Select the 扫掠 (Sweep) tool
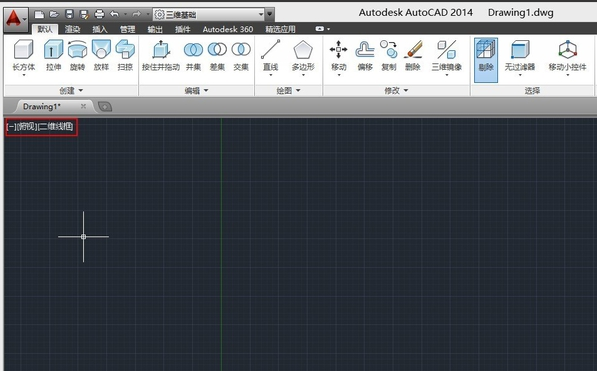 [x=125, y=55]
